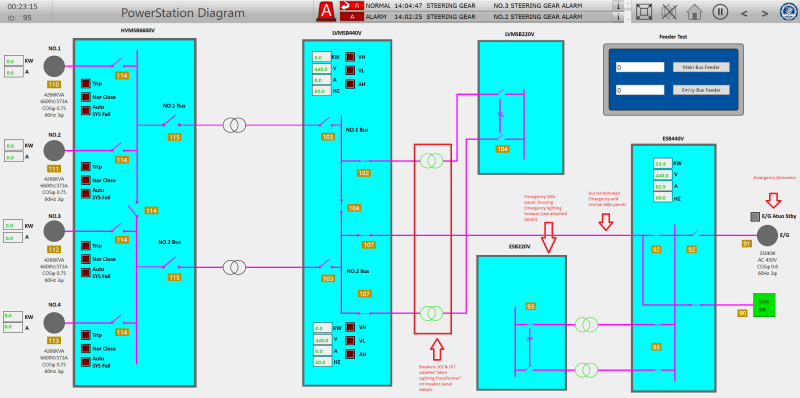
Task: Operate bus-tie breaker 114 between HV buses
Action: (x=134, y=211)
